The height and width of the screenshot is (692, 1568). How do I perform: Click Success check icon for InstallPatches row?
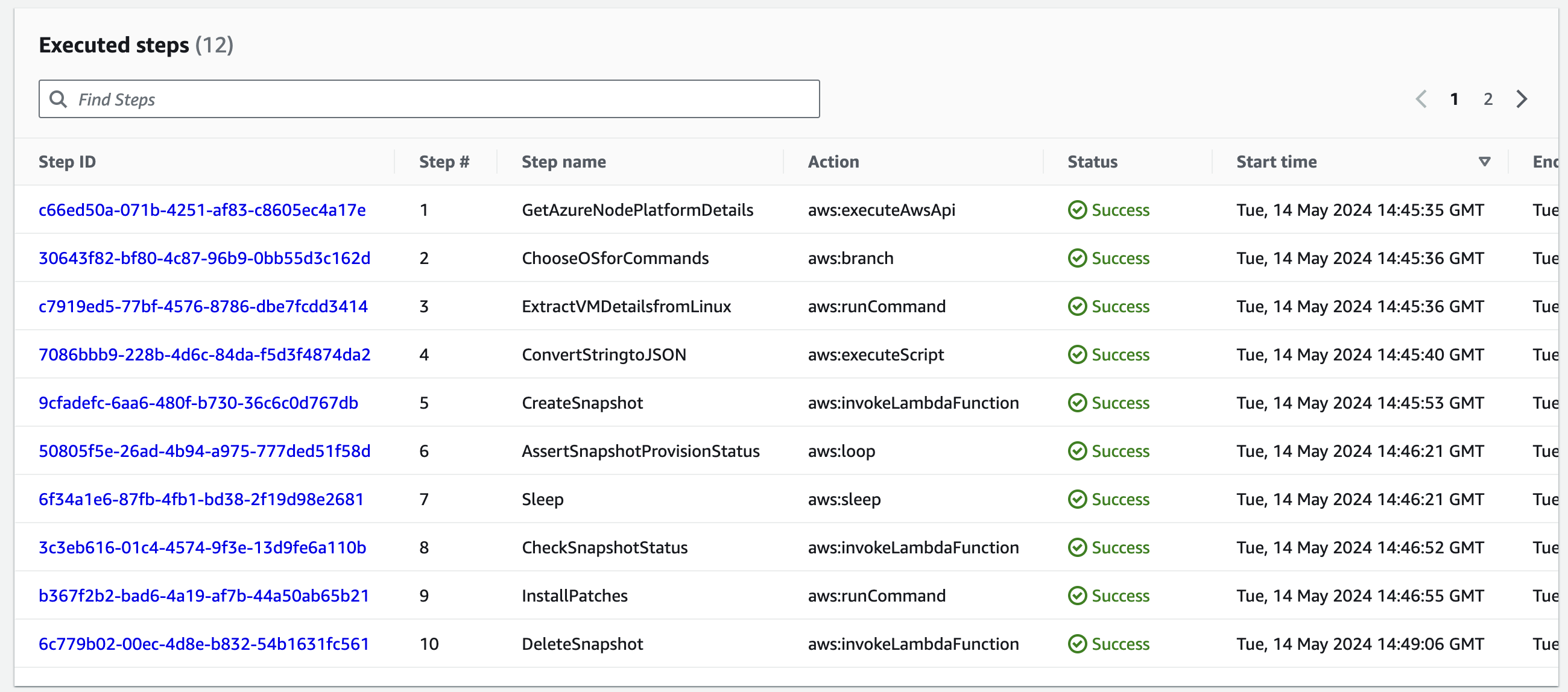(x=1076, y=596)
